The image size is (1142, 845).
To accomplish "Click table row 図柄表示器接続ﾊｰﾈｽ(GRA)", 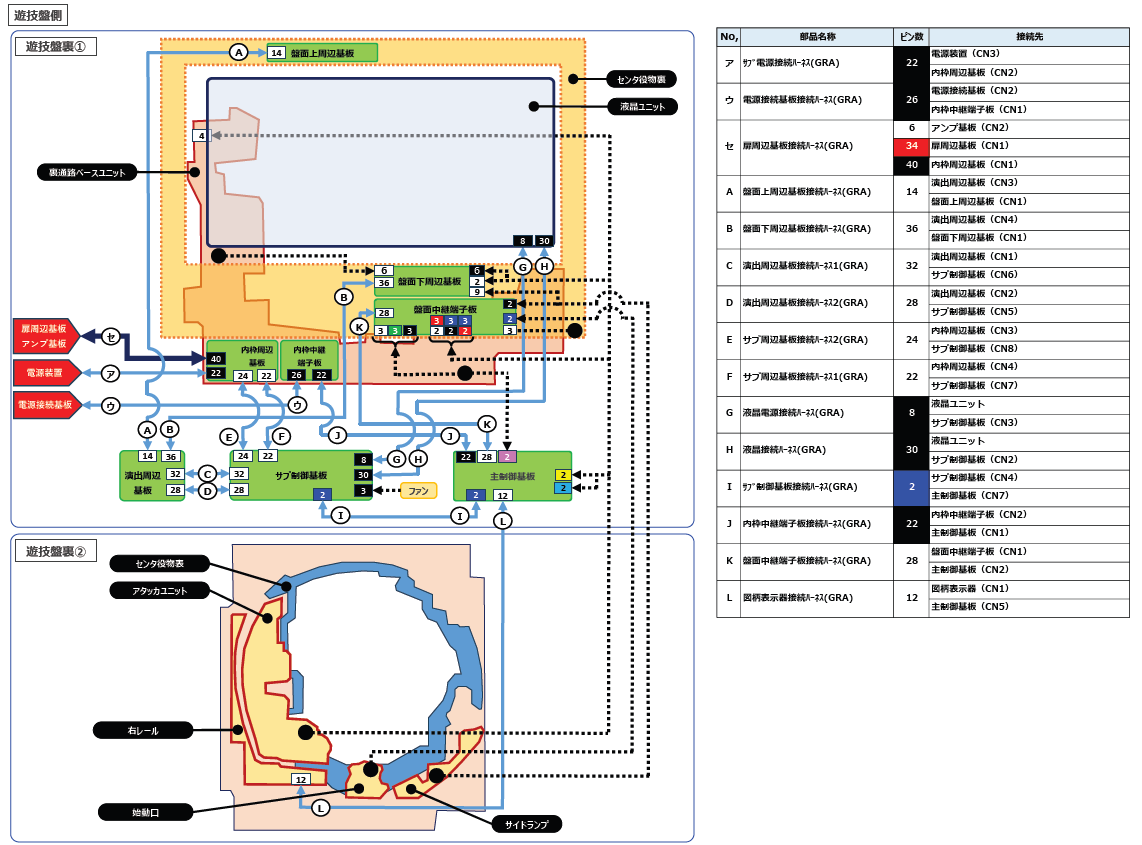I will point(924,598).
